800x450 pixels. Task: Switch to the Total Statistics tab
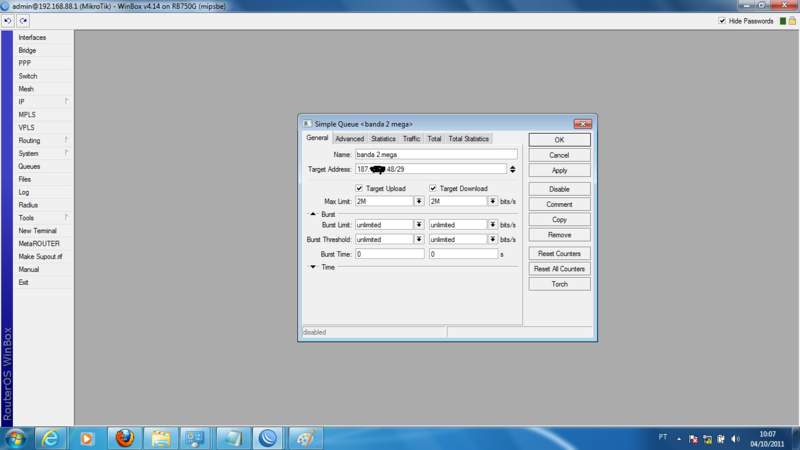pyautogui.click(x=468, y=139)
